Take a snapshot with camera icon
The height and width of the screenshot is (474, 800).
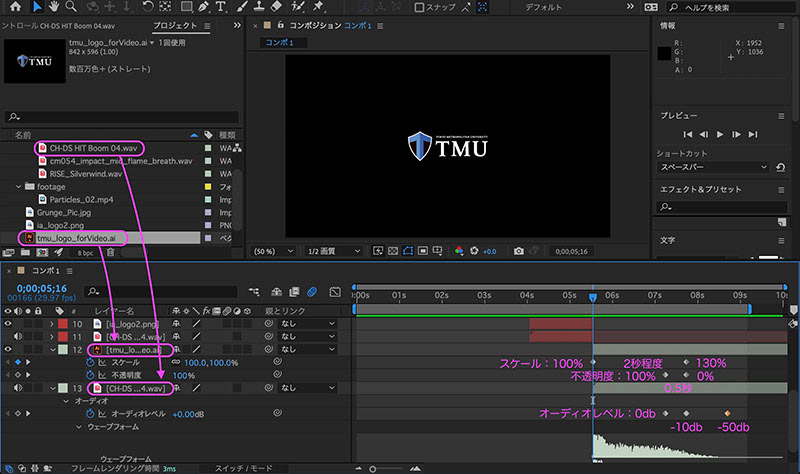518,251
